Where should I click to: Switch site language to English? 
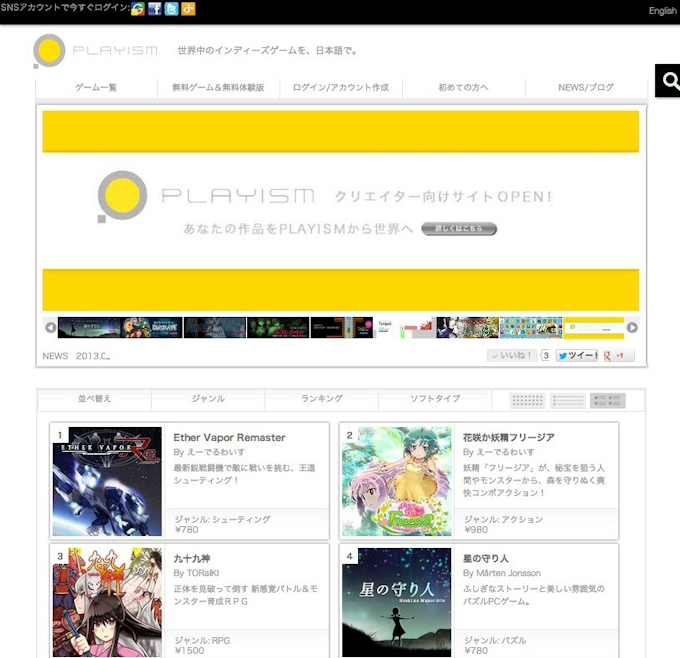coord(662,11)
